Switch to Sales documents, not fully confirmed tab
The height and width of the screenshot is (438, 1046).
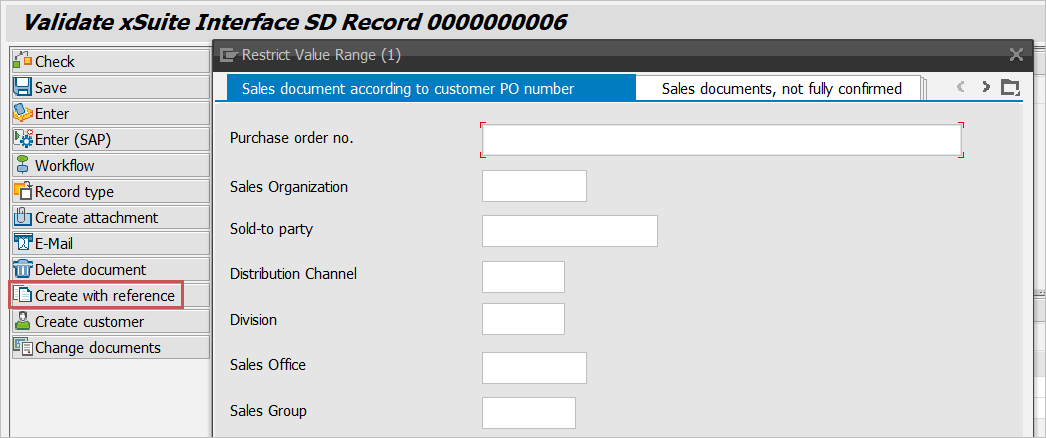pos(781,89)
